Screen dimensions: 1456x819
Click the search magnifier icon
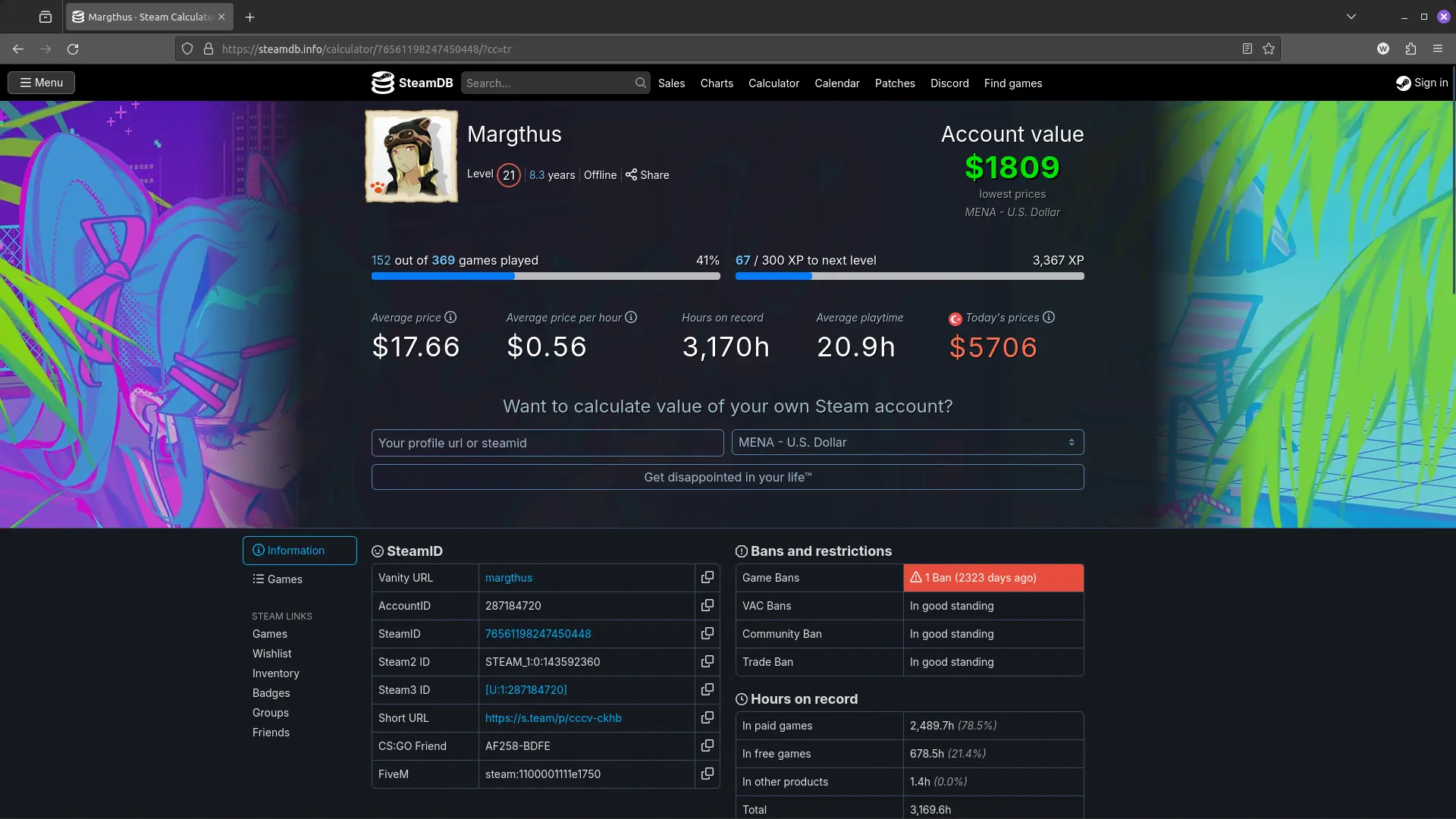pyautogui.click(x=641, y=83)
